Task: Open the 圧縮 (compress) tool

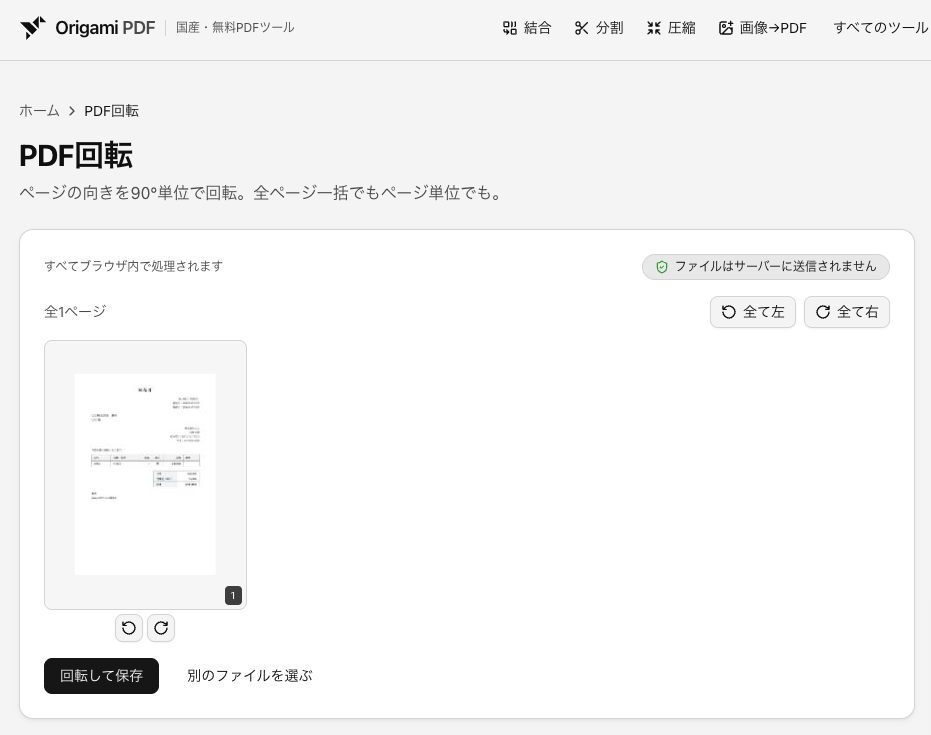Action: pyautogui.click(x=671, y=28)
